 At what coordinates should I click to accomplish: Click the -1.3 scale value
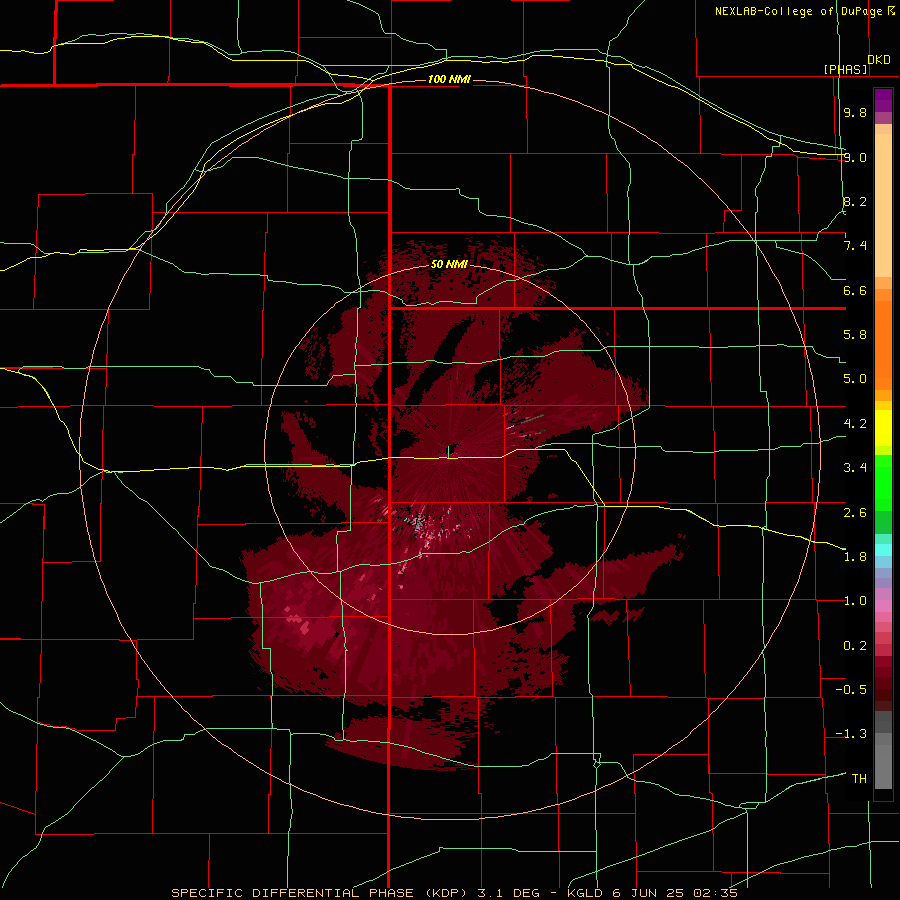pos(851,734)
